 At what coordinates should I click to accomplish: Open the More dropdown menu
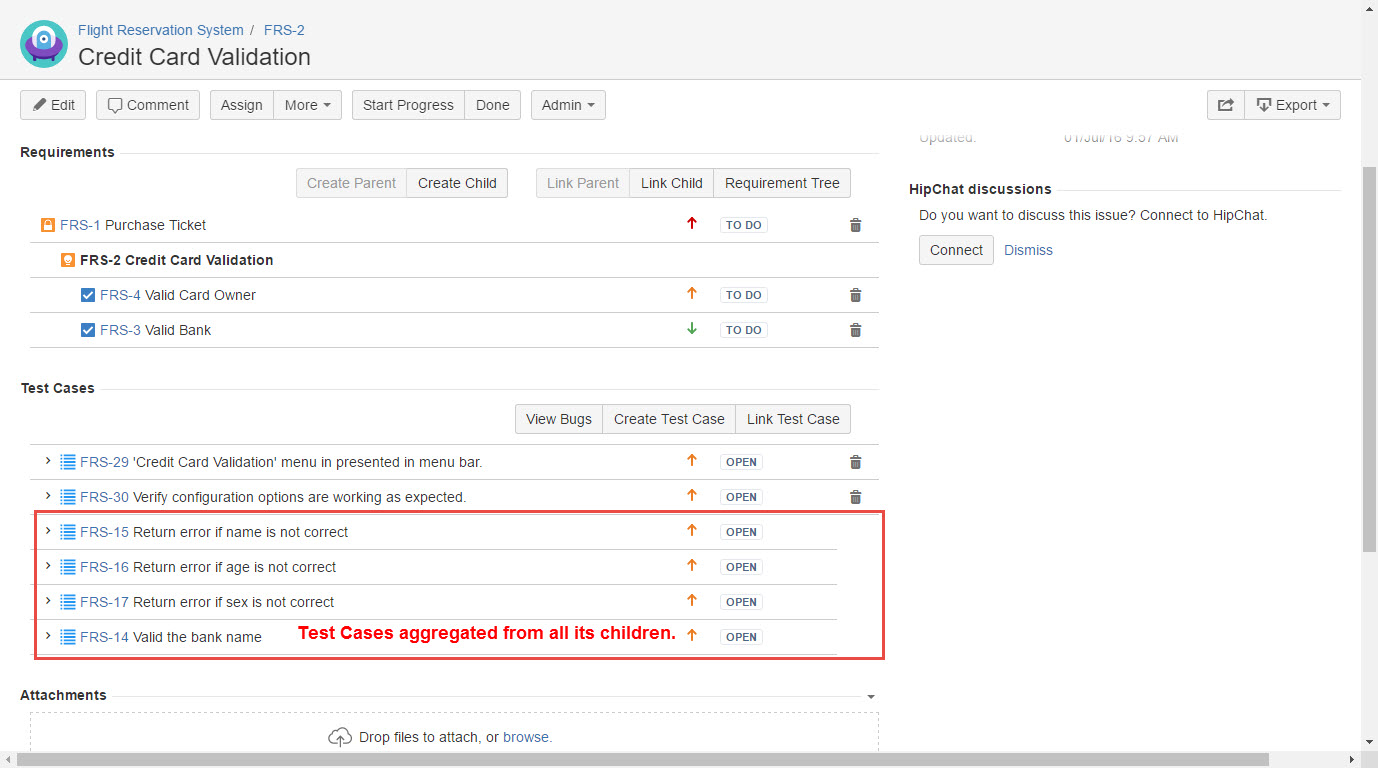pyautogui.click(x=307, y=105)
